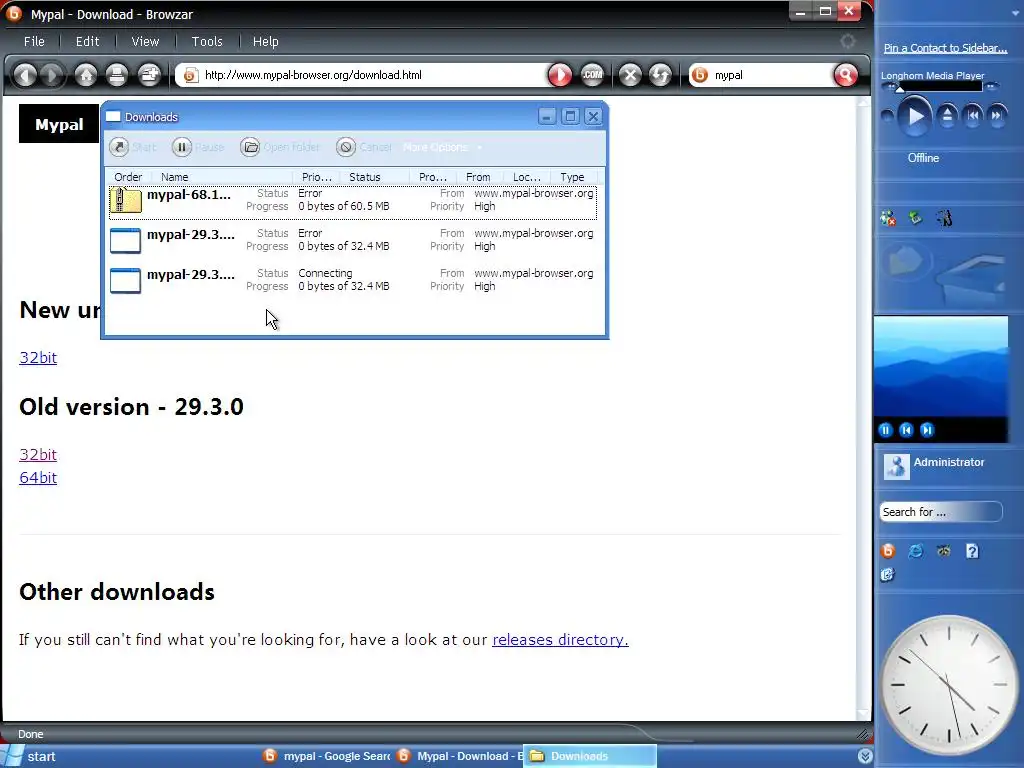Expand the More Options dropdown

click(x=443, y=147)
